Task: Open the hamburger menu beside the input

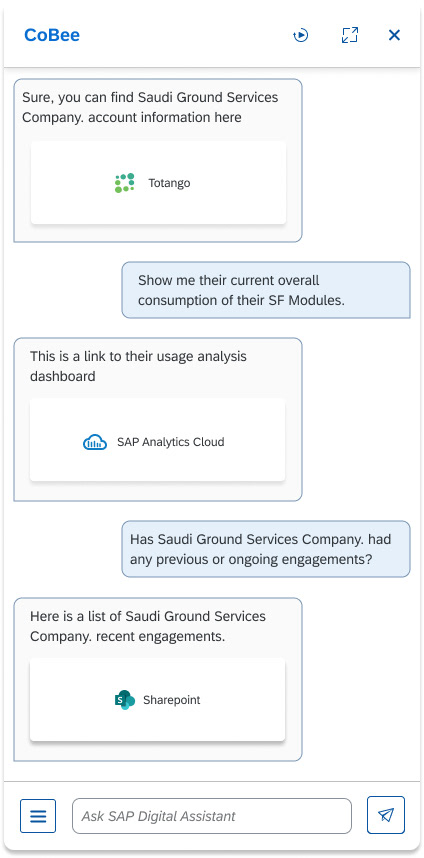Action: pos(38,816)
